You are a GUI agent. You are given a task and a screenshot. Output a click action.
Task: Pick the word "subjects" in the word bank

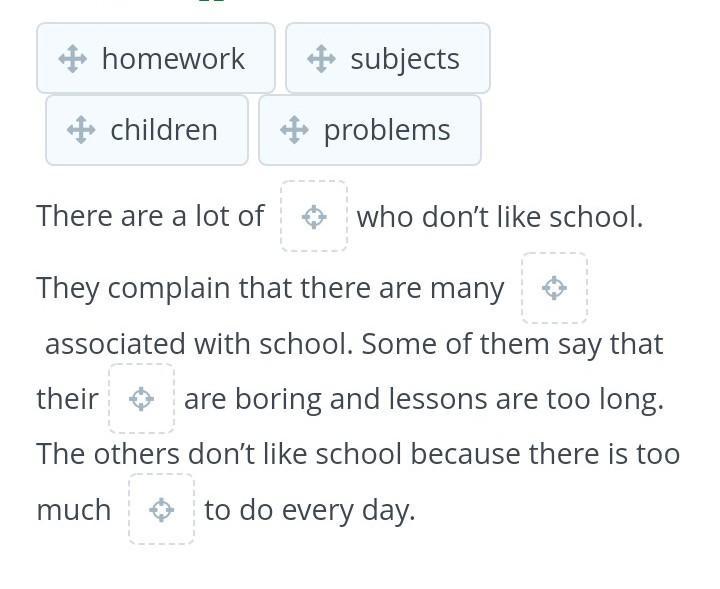[x=405, y=59]
